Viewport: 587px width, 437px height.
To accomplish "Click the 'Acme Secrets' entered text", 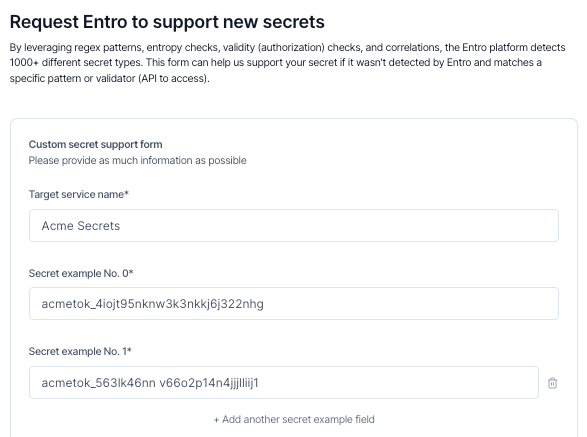I will click(81, 226).
